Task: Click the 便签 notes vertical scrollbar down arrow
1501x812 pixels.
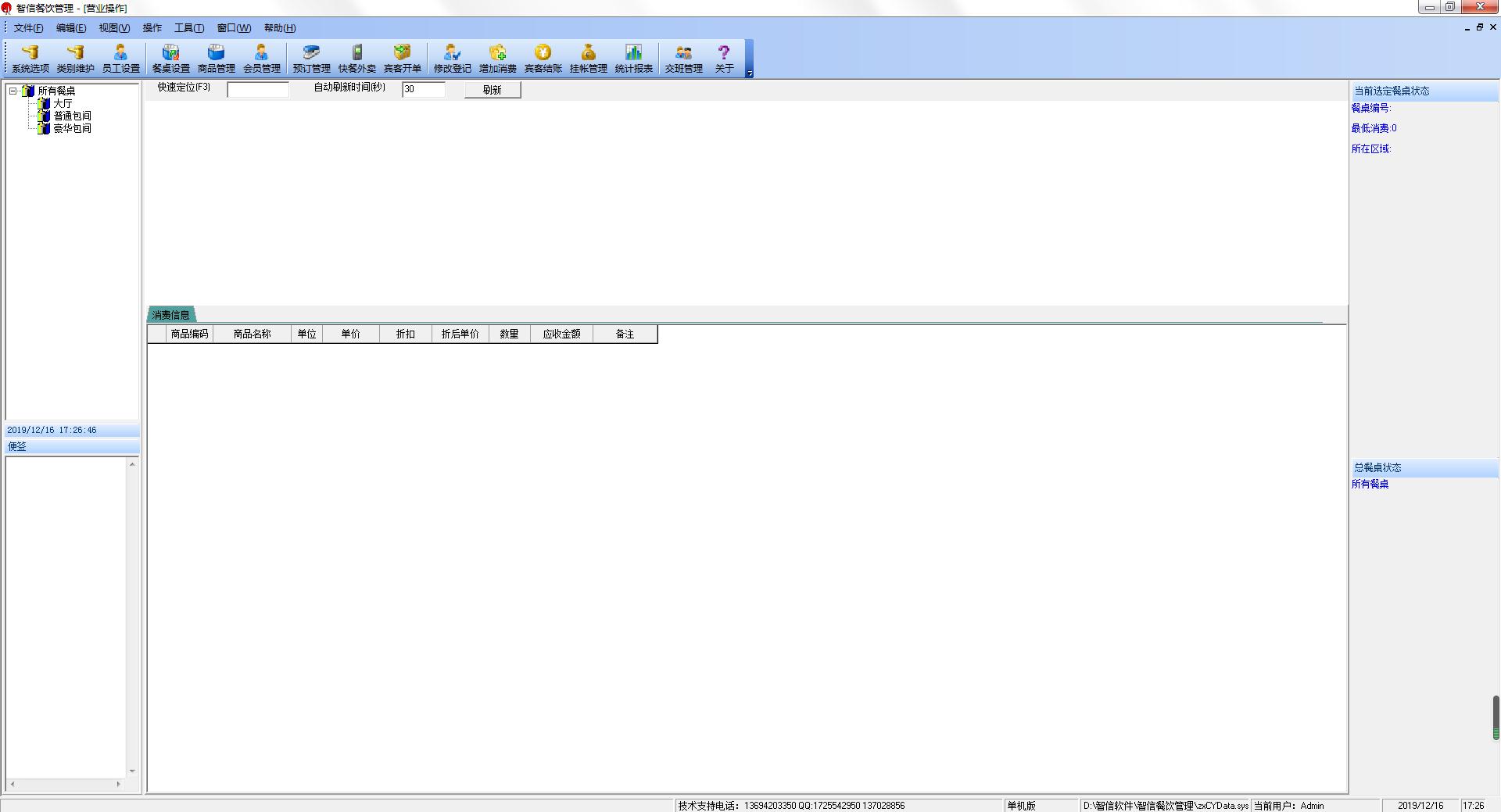Action: coord(132,771)
